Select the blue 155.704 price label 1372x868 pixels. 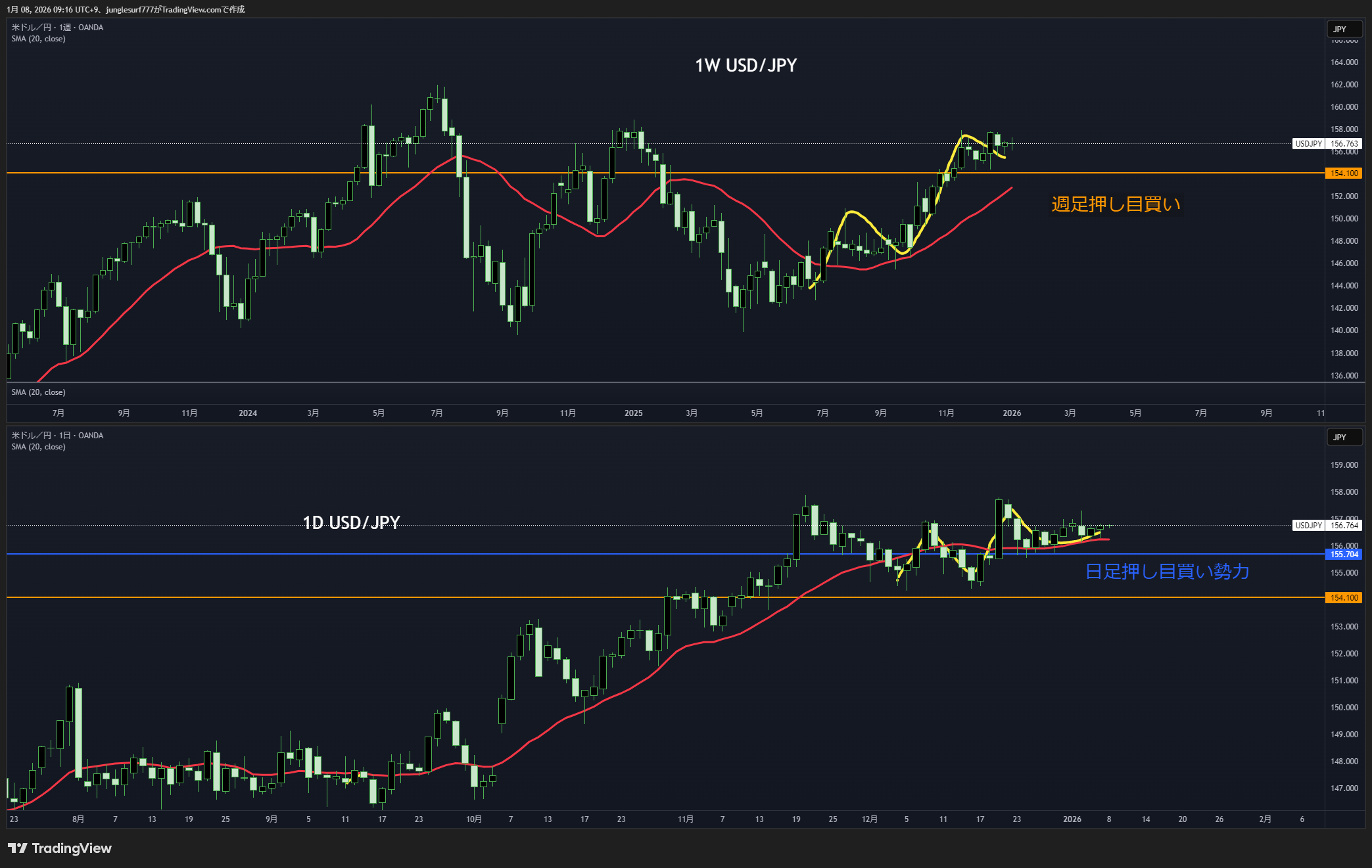tap(1344, 555)
